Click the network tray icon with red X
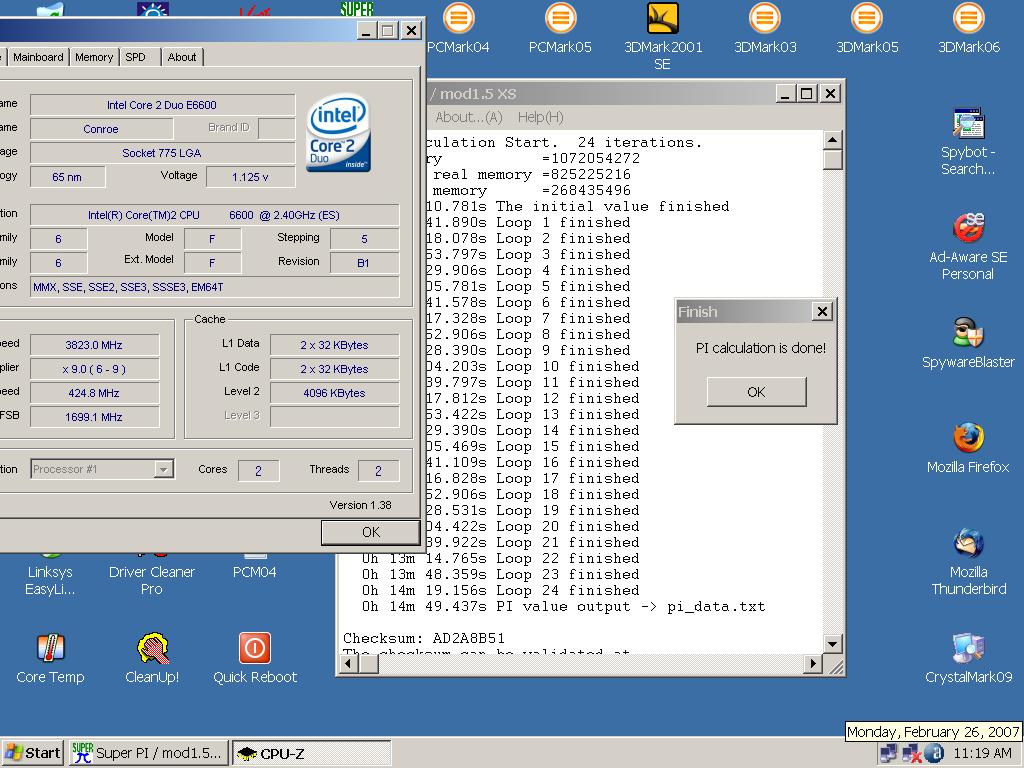1024x768 pixels. pos(911,754)
